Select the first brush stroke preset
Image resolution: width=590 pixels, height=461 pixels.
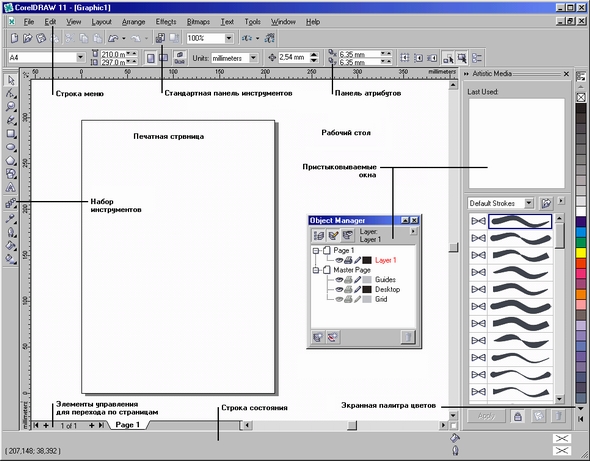coord(520,221)
